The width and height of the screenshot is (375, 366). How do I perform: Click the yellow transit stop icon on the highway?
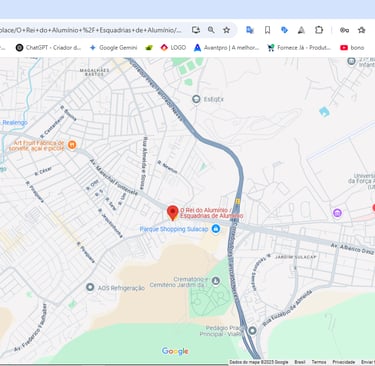click(x=238, y=201)
